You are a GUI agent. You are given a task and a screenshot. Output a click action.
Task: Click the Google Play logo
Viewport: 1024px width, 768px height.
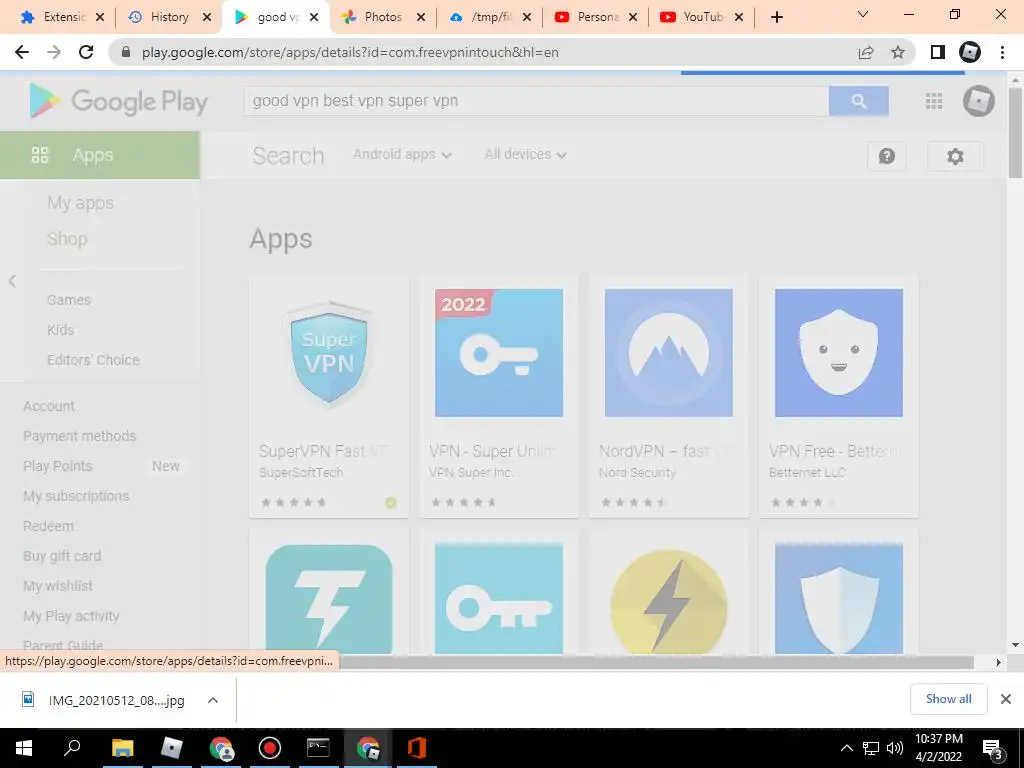click(119, 101)
